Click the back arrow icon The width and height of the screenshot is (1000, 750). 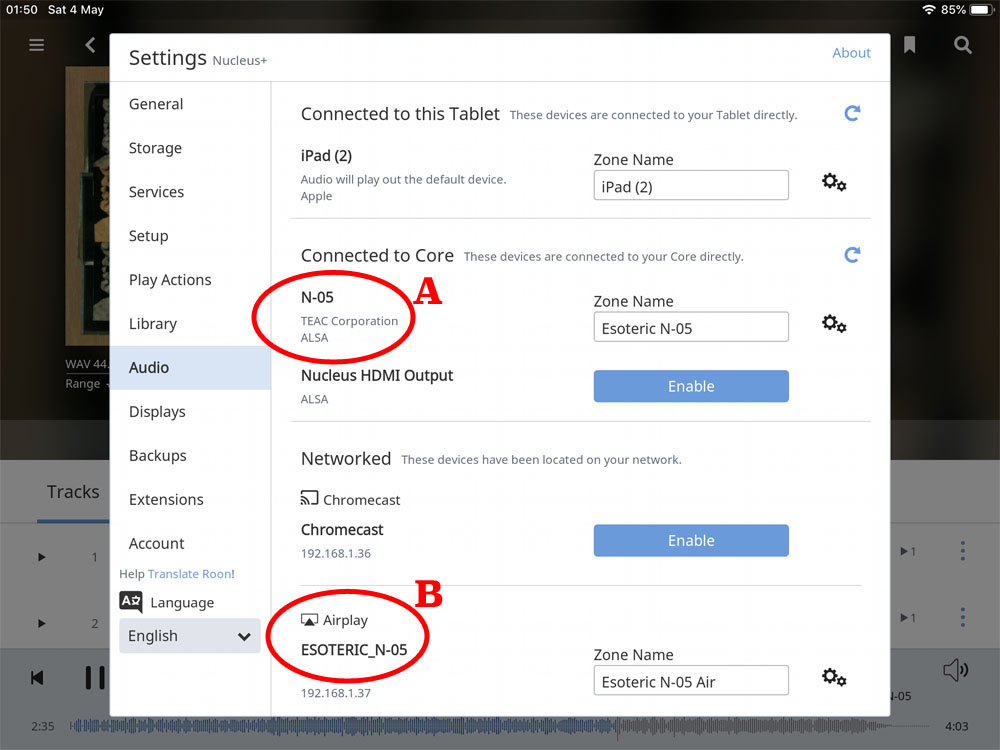[91, 45]
